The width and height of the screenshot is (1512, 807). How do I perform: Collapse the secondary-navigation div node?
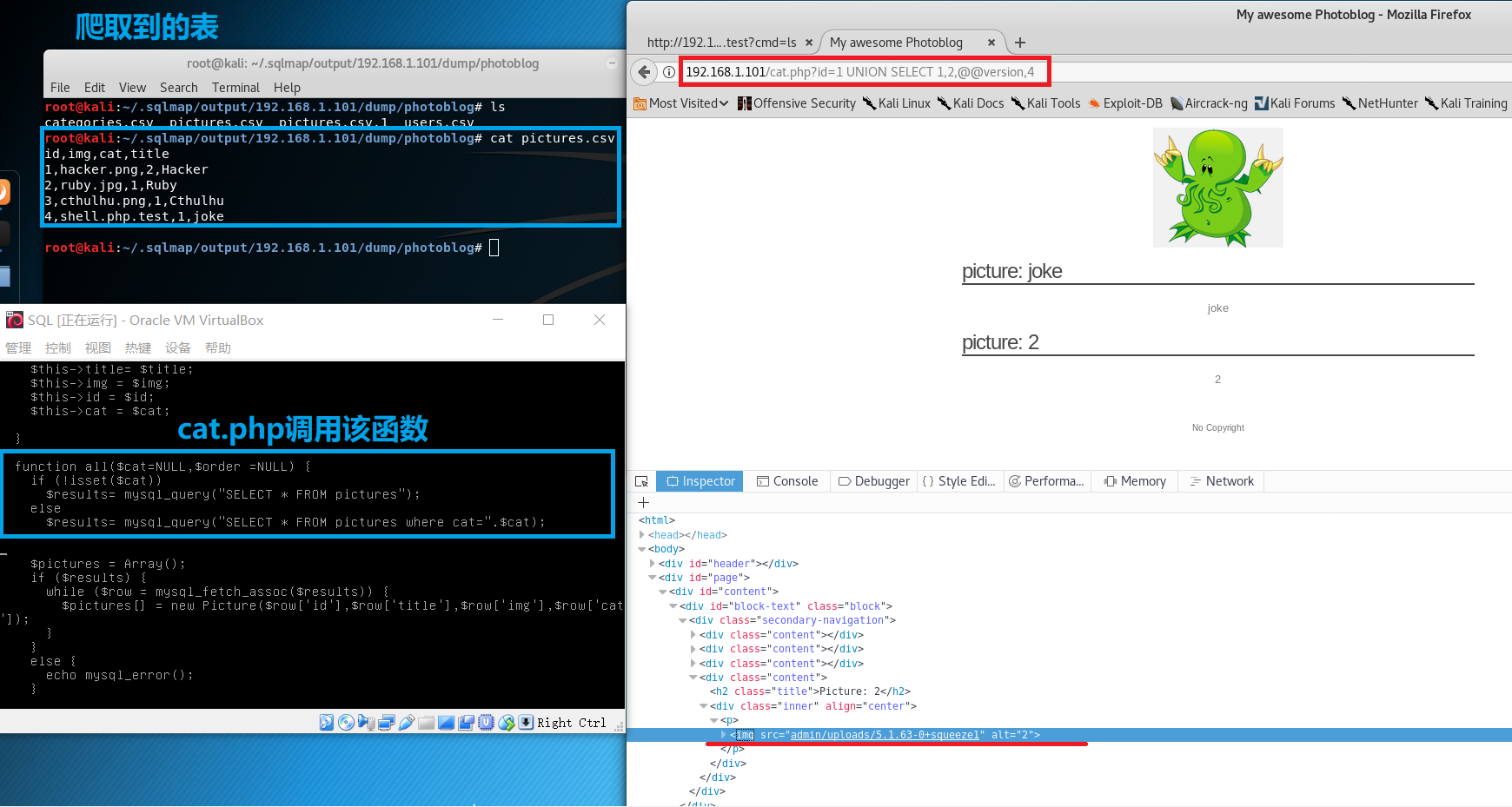click(683, 620)
